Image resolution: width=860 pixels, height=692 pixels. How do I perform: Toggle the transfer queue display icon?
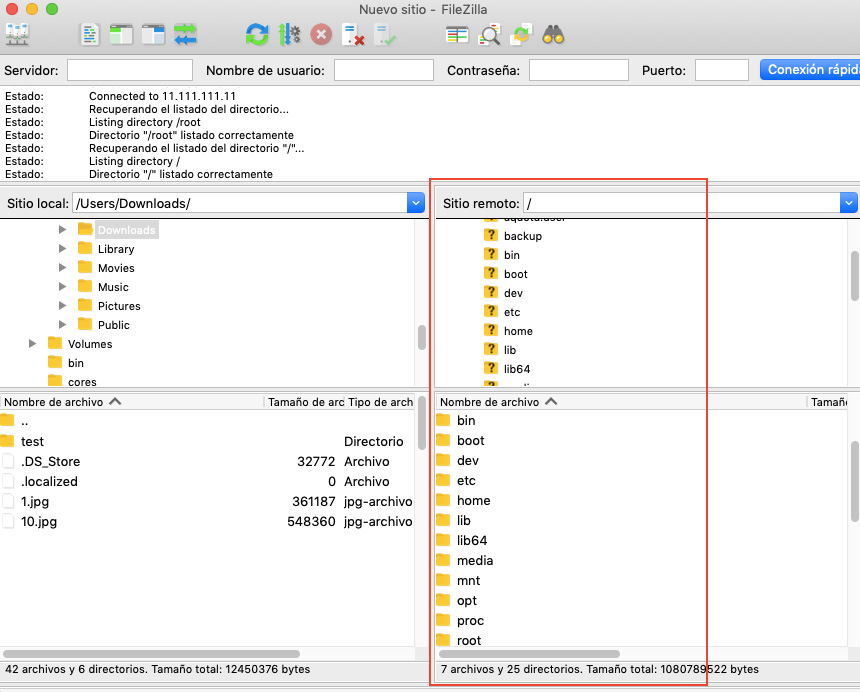coord(185,35)
